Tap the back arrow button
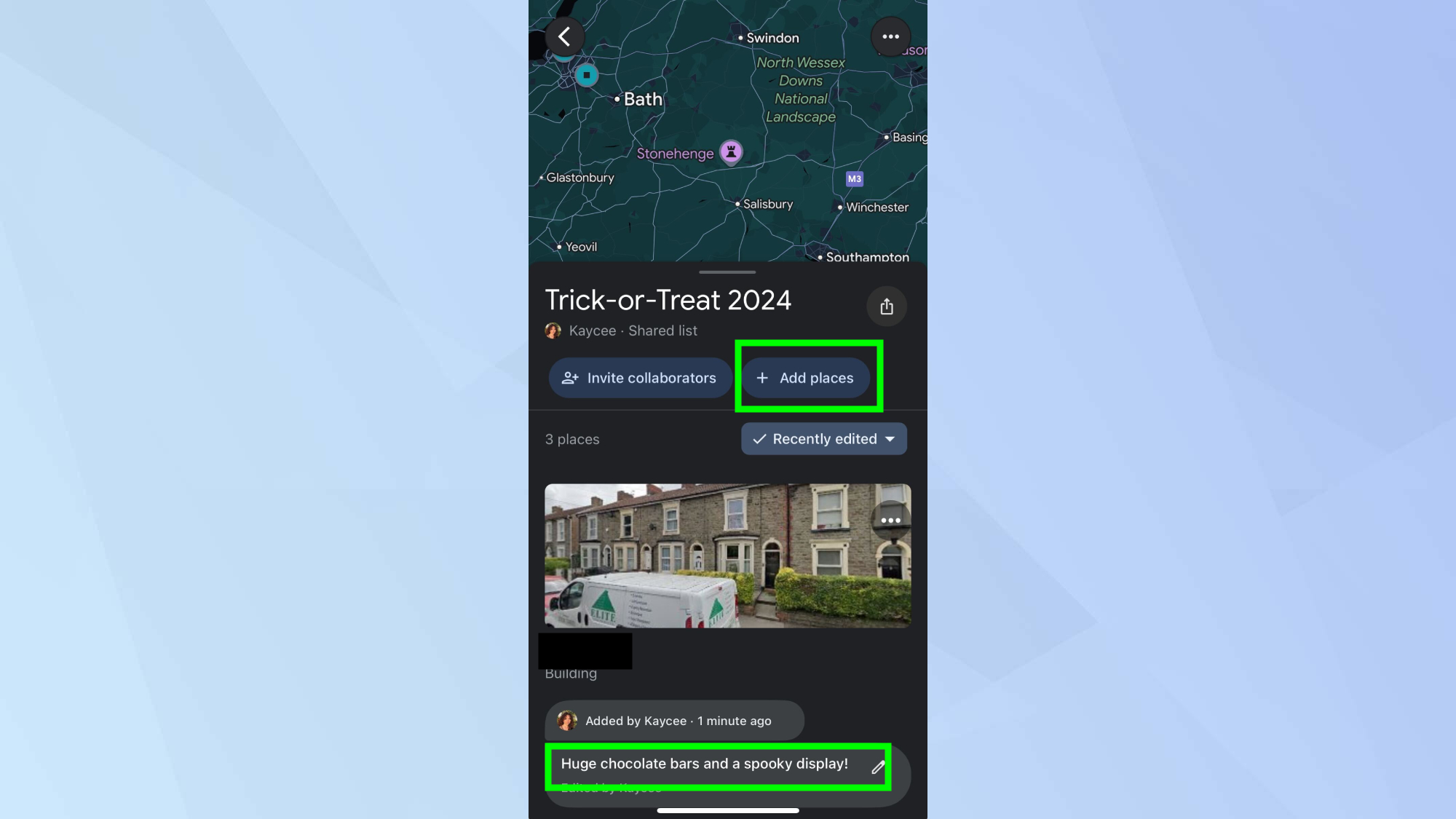 pyautogui.click(x=564, y=36)
